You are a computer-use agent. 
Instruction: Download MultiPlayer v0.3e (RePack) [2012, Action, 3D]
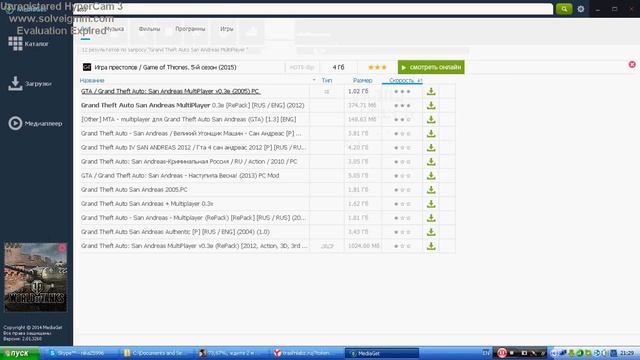431,246
